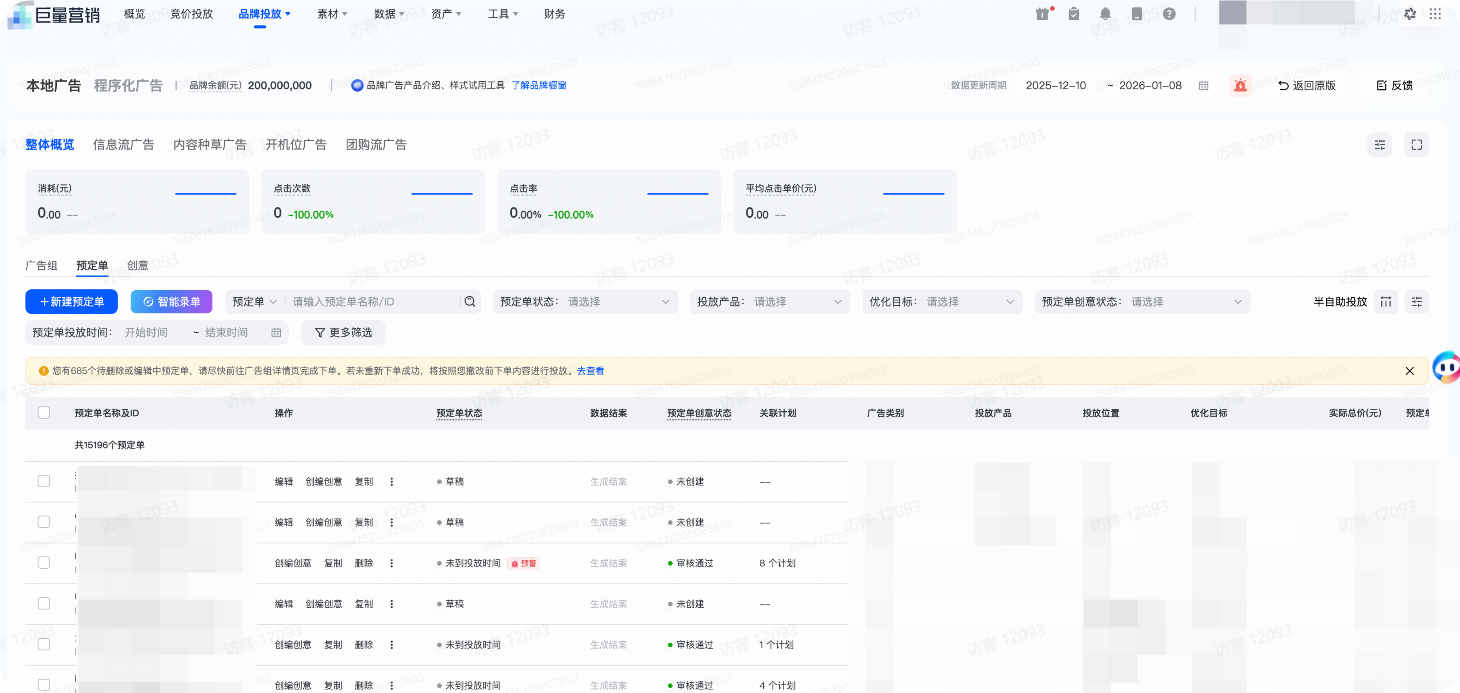Switch to 程序化广告 tab
This screenshot has width=1460, height=693.
128,86
